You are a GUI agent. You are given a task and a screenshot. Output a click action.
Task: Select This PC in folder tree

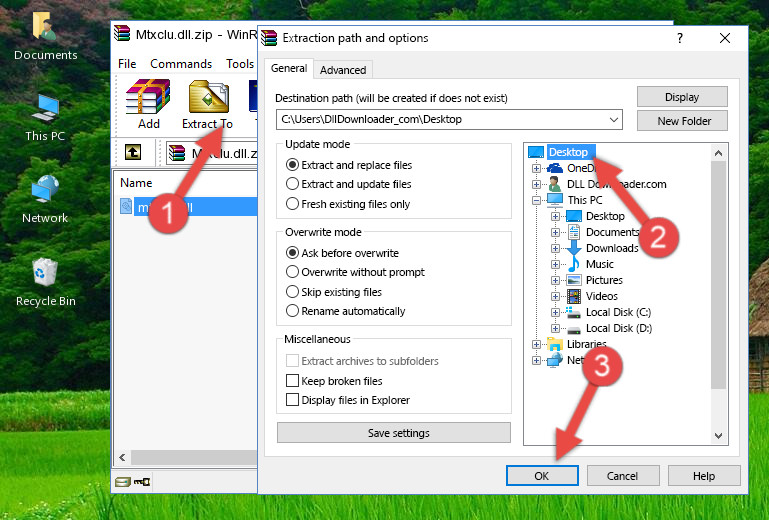585,200
